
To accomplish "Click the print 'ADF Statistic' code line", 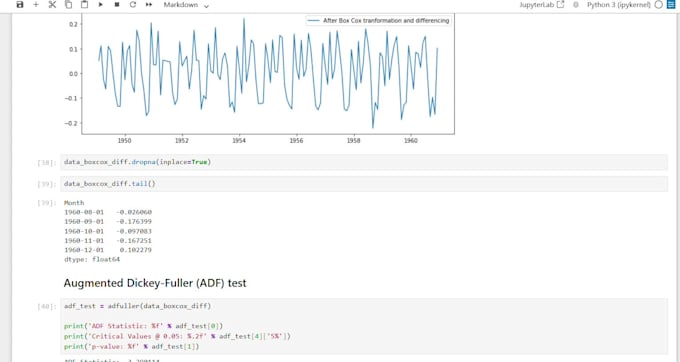I will click(x=144, y=326).
